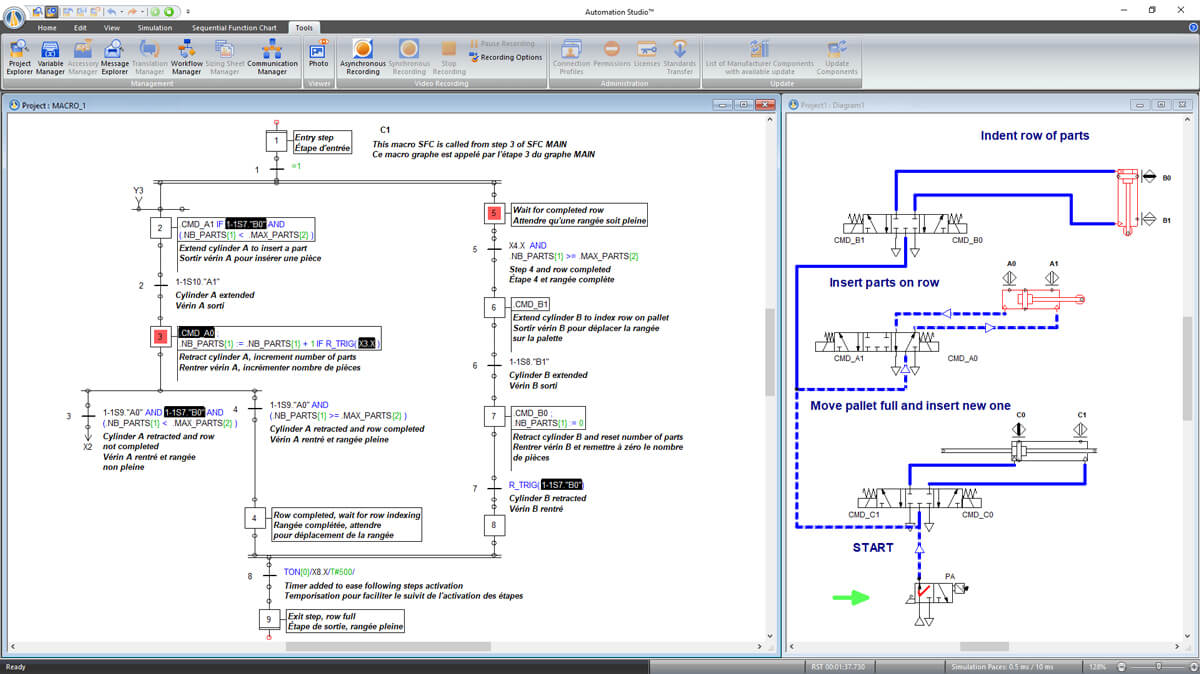The image size is (1200, 674).
Task: Open the Variable Manager
Action: (50, 57)
